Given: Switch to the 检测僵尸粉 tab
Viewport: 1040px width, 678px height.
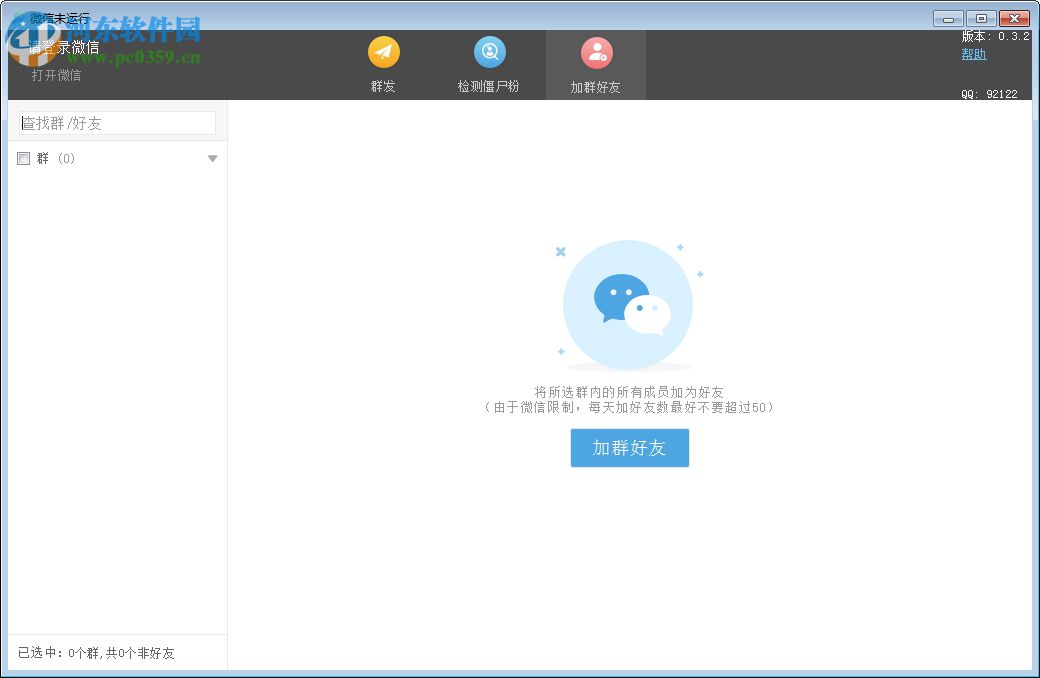Looking at the screenshot, I should (489, 65).
